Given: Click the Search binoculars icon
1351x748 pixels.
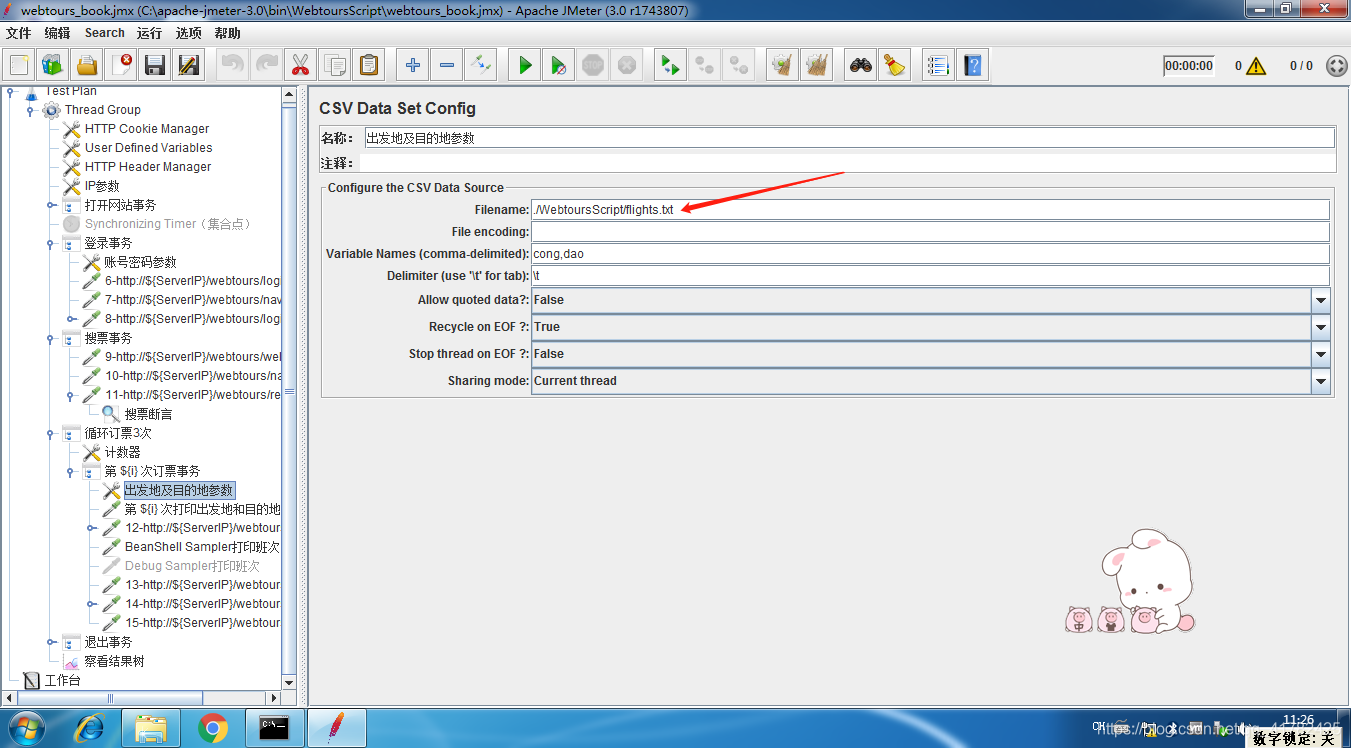Looking at the screenshot, I should (x=861, y=66).
